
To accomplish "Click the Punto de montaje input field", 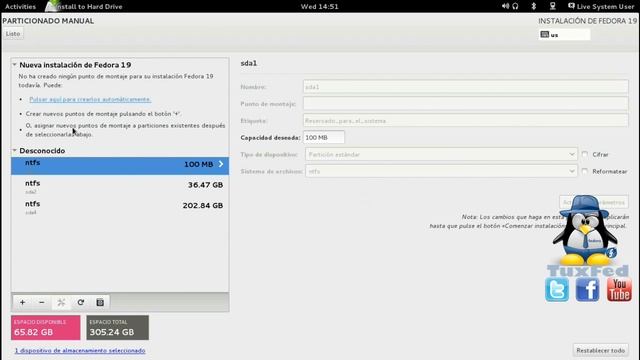I will click(x=466, y=104).
